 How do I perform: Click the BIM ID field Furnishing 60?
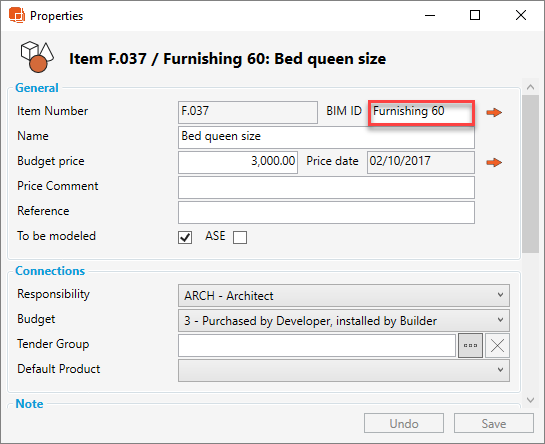(x=421, y=112)
